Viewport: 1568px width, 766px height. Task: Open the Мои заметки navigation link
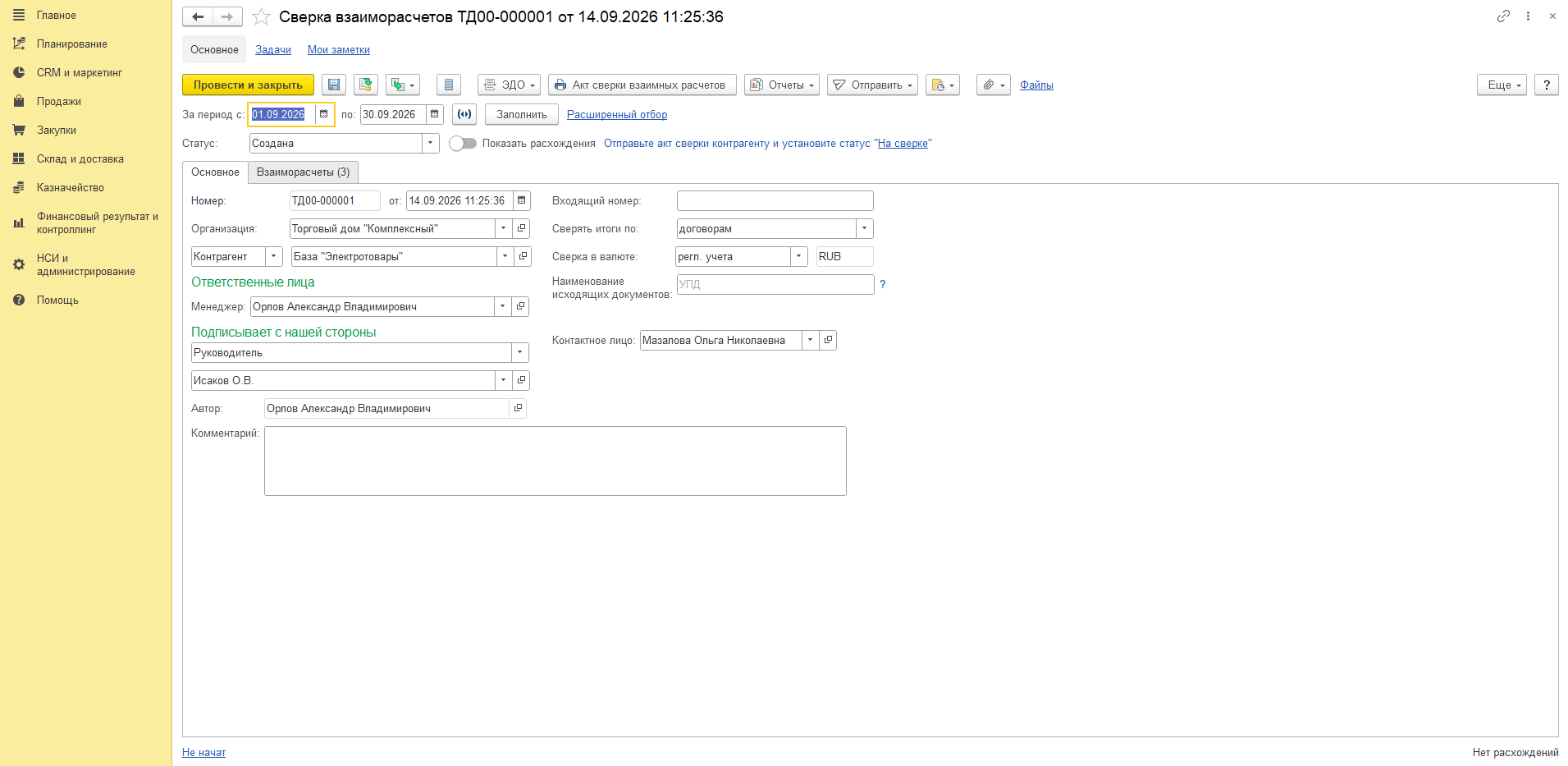click(x=339, y=50)
